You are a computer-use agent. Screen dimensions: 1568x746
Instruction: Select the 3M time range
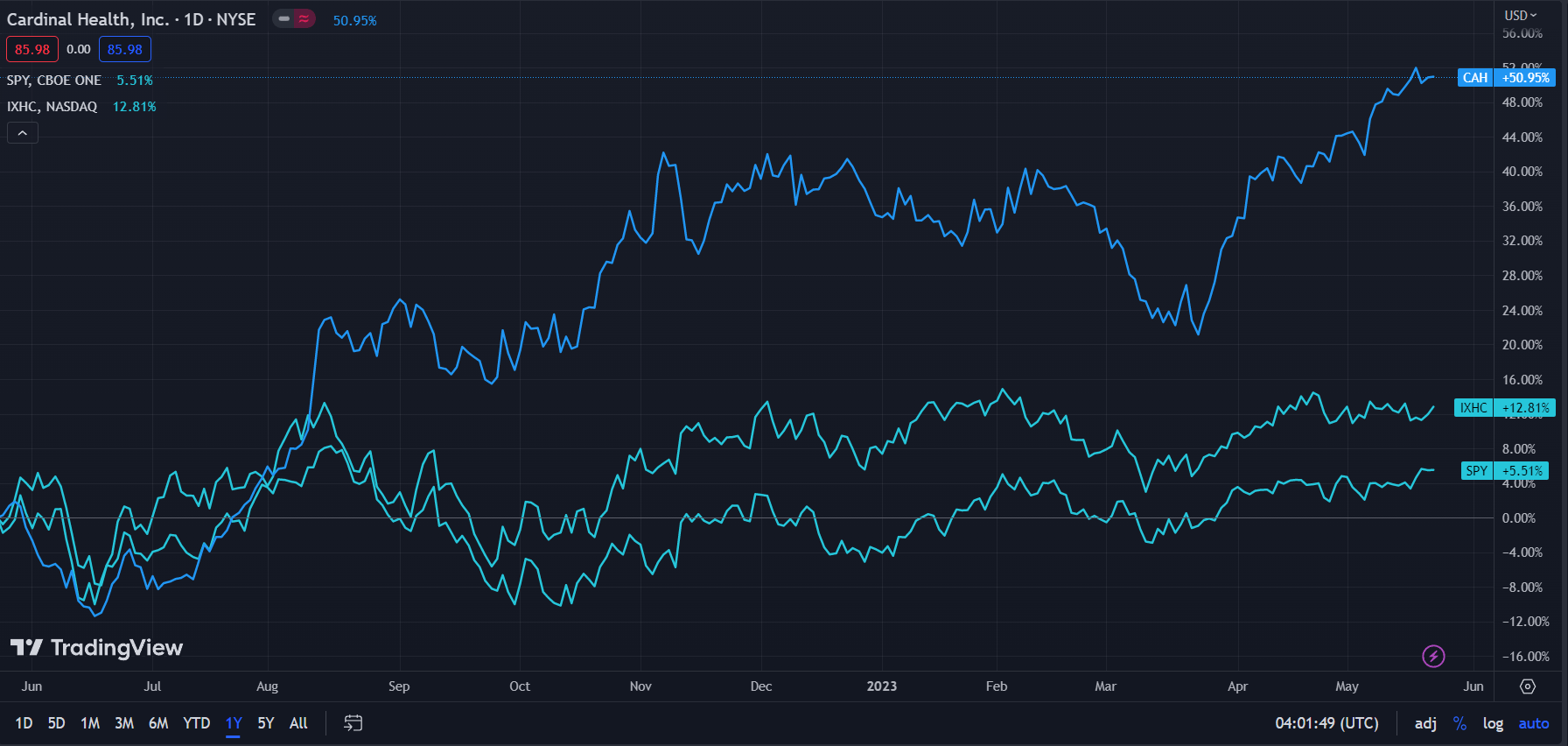tap(124, 723)
